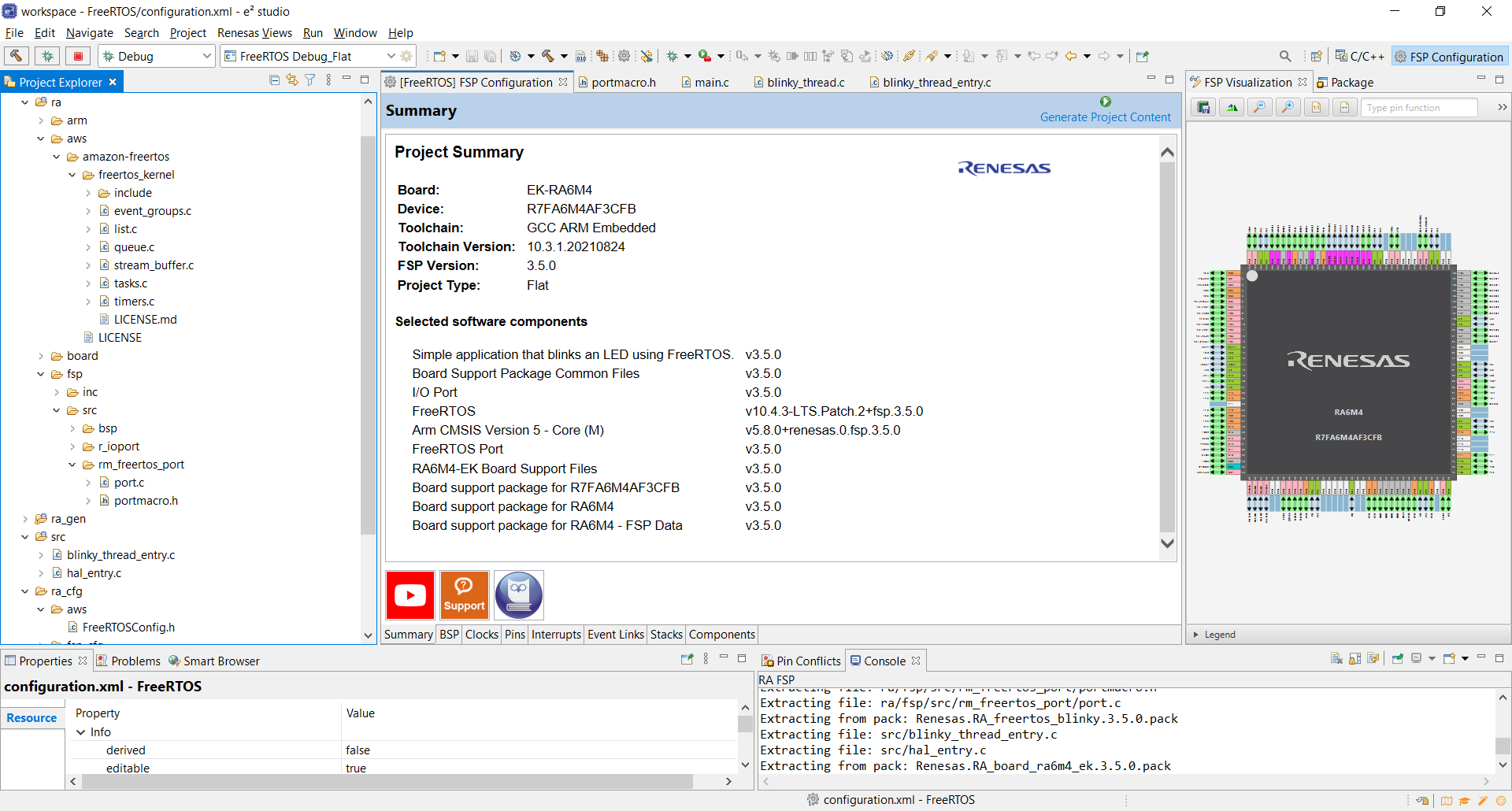The height and width of the screenshot is (811, 1512).
Task: Click the Open Perspective icon
Action: (x=1316, y=56)
